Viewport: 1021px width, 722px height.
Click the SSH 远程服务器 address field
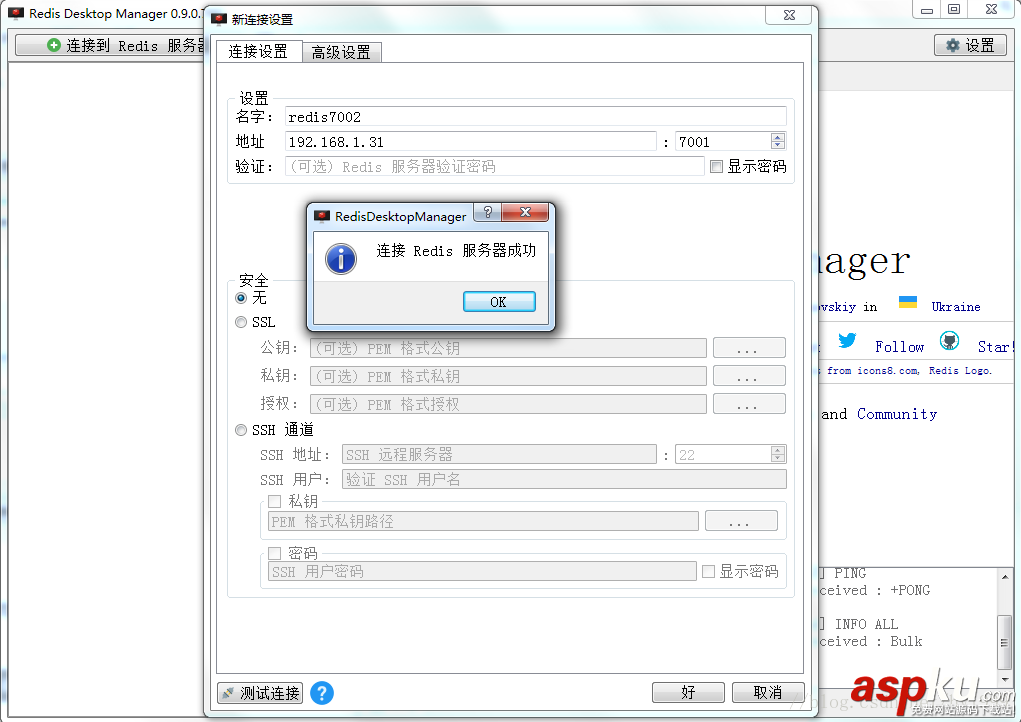coord(499,454)
